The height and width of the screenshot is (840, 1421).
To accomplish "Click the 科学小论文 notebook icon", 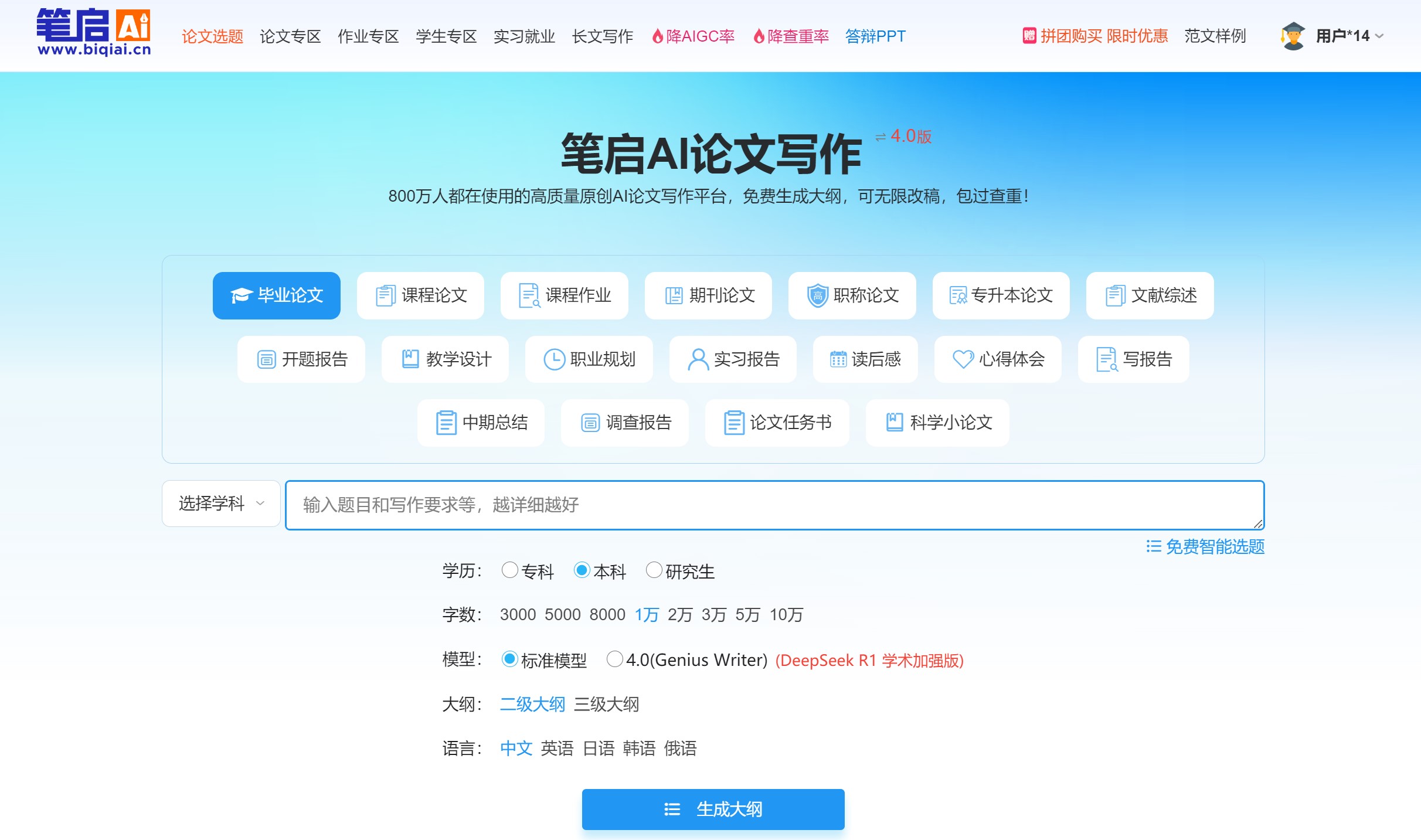I will [893, 423].
